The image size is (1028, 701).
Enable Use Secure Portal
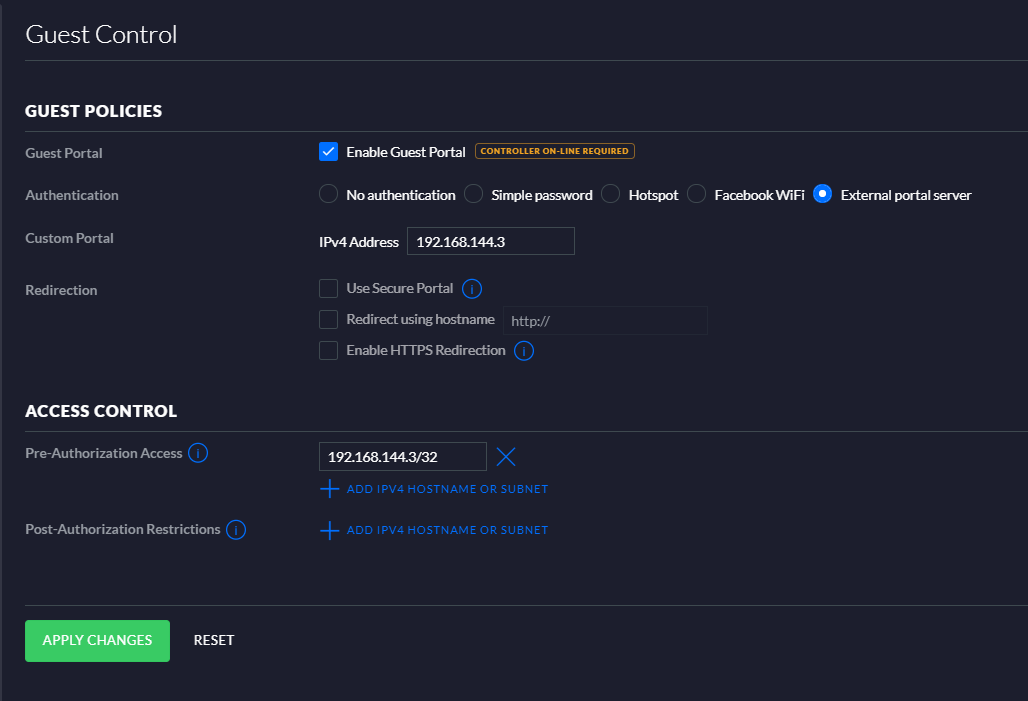pyautogui.click(x=328, y=288)
